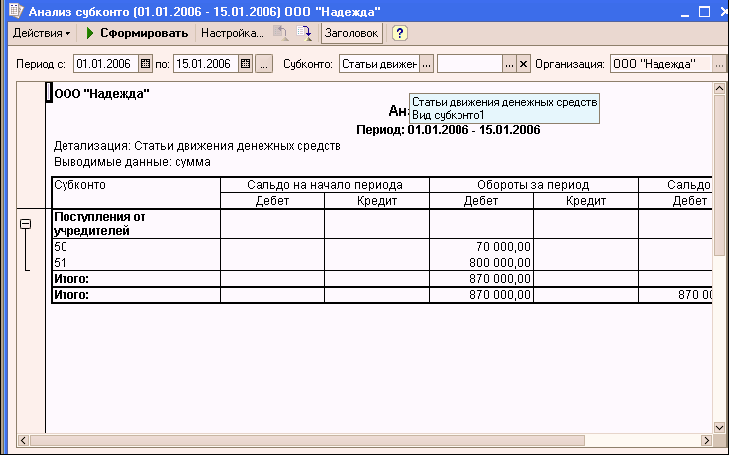Click the help question mark icon
The width and height of the screenshot is (729, 455).
[x=399, y=33]
